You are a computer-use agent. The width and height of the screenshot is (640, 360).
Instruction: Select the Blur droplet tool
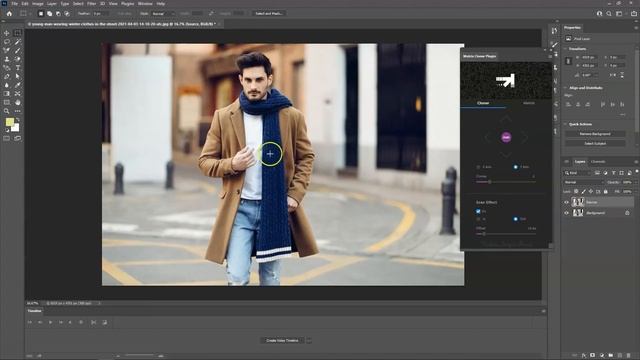pos(7,85)
